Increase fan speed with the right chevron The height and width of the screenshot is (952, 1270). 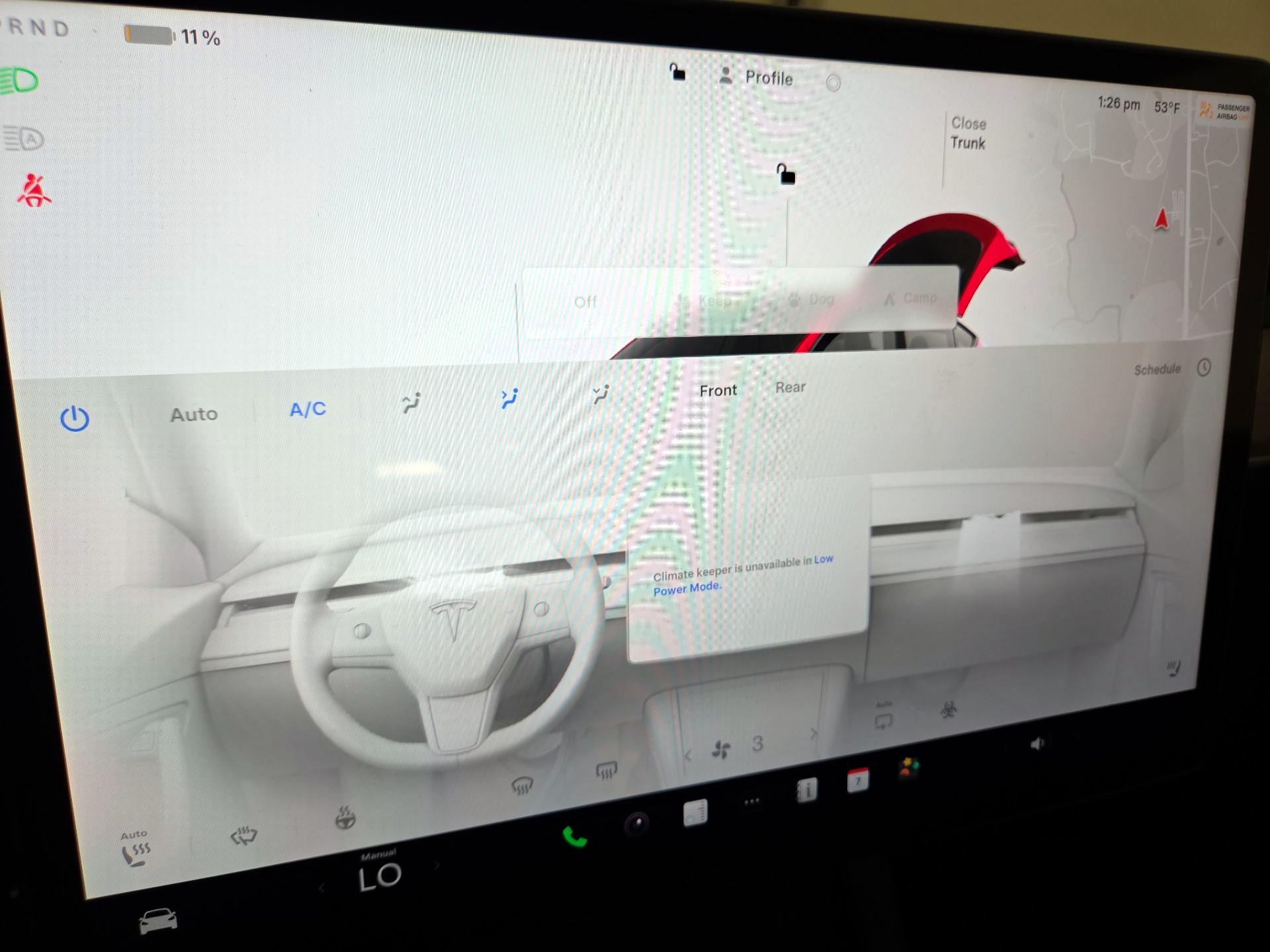click(812, 734)
